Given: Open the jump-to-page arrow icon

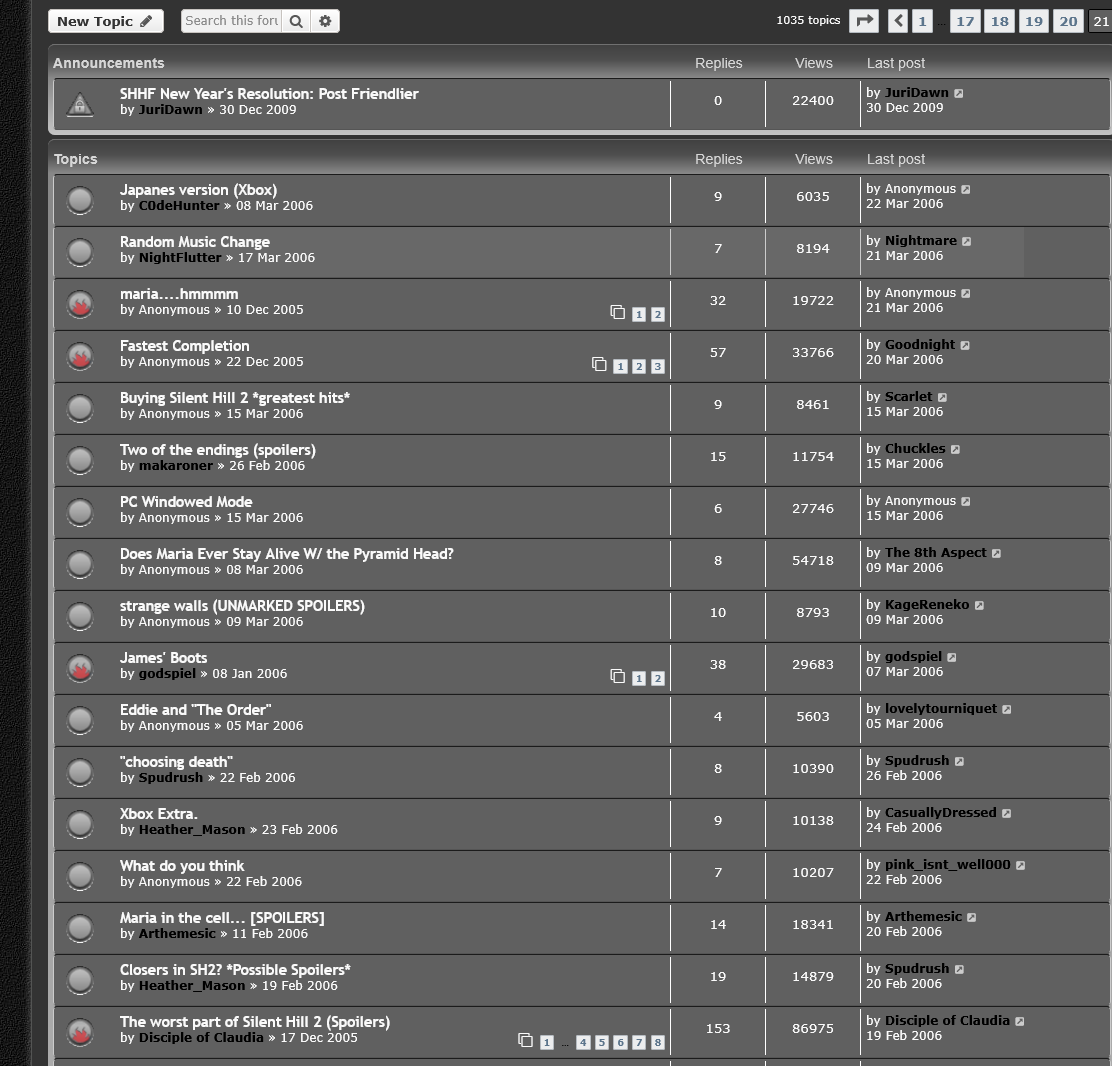Looking at the screenshot, I should [x=864, y=21].
